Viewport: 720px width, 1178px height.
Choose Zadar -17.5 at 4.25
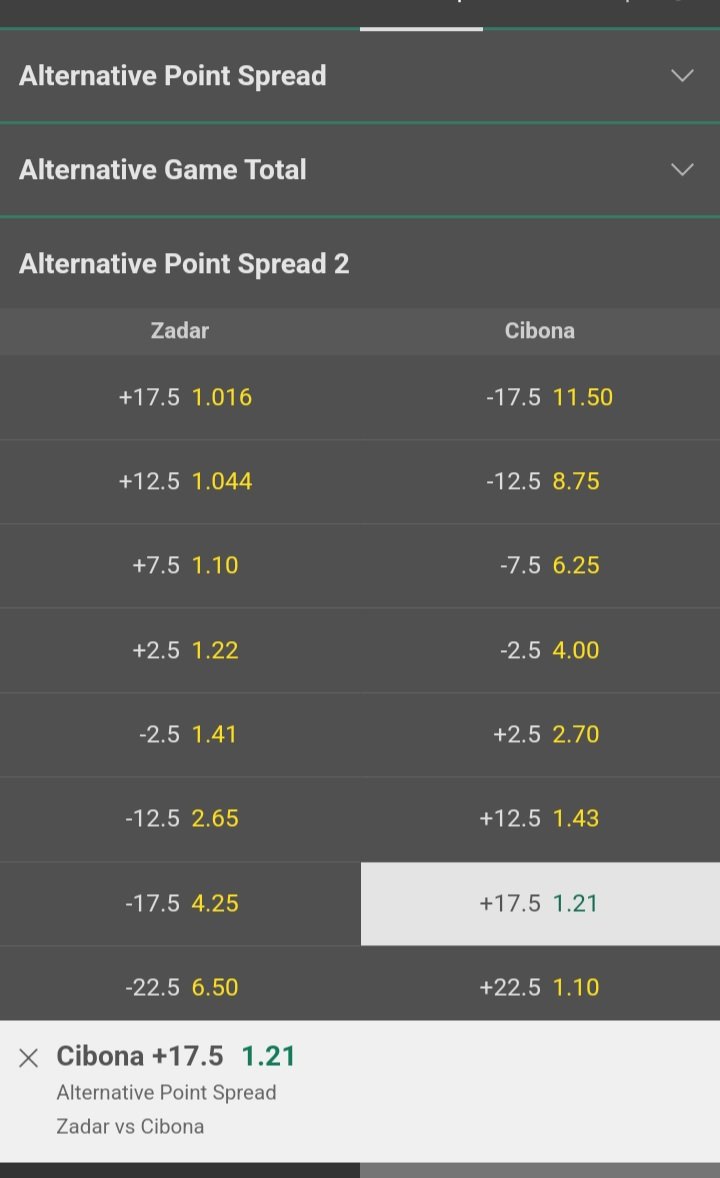181,903
